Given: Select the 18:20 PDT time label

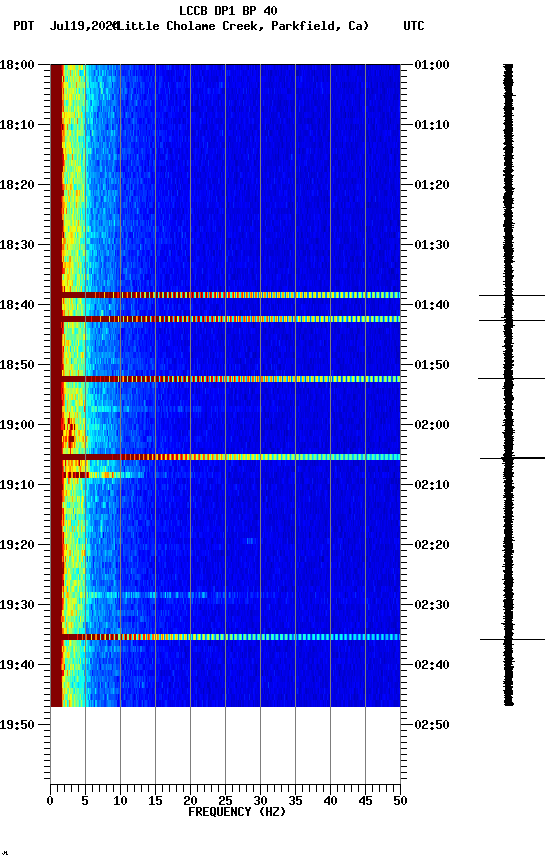Looking at the screenshot, I should [17, 185].
